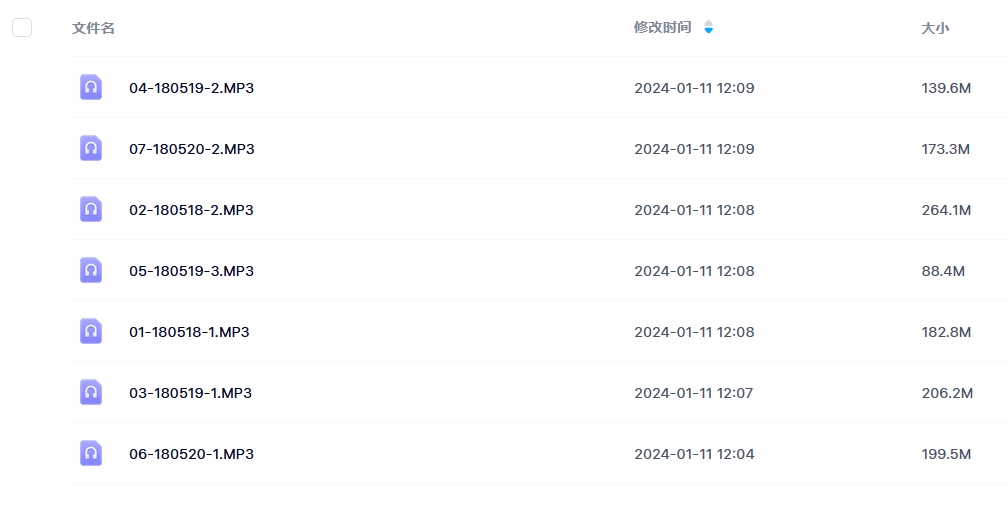Click the 大小 column header
Screen dimensions: 1008x506
[935, 28]
